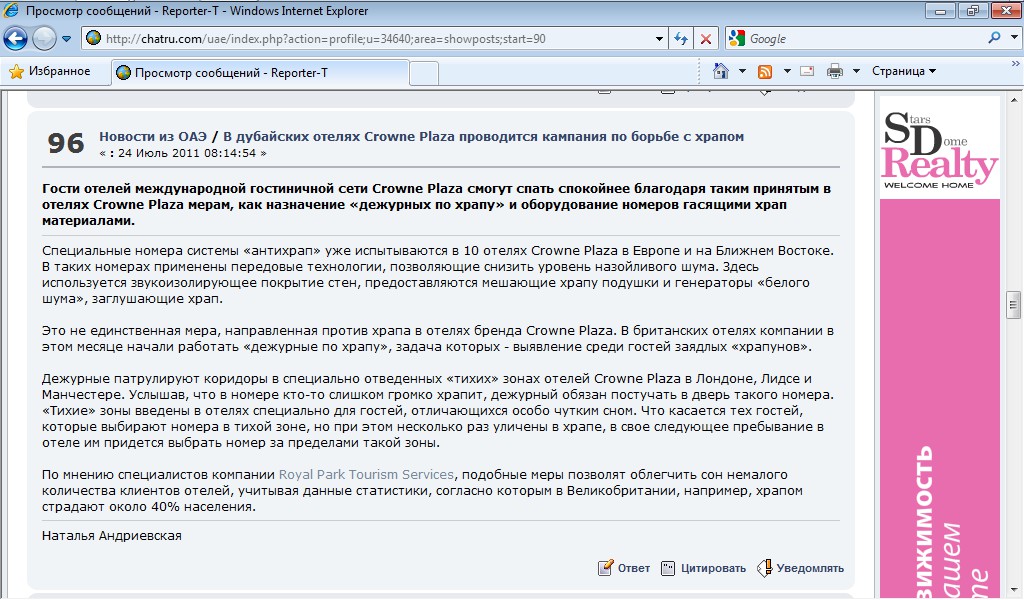Click the notify icon beside Уведомлять
Image resolution: width=1024 pixels, height=600 pixels.
765,567
